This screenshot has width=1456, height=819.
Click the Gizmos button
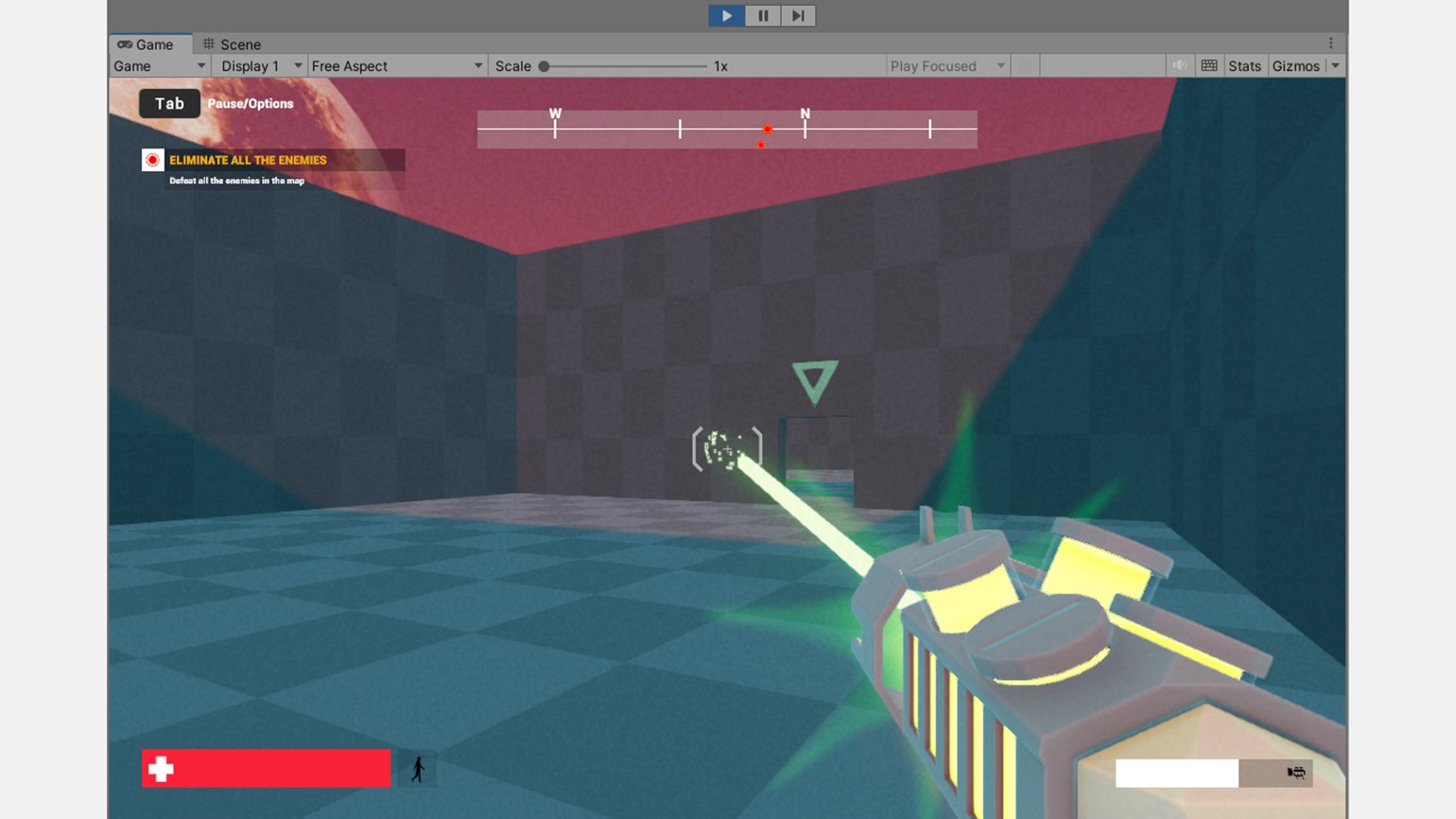point(1294,66)
